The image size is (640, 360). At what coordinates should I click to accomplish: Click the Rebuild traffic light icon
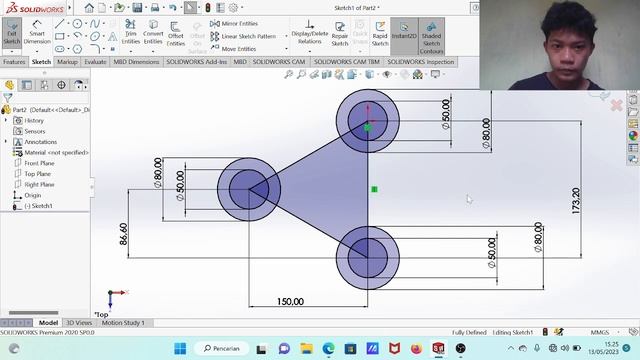coord(208,7)
